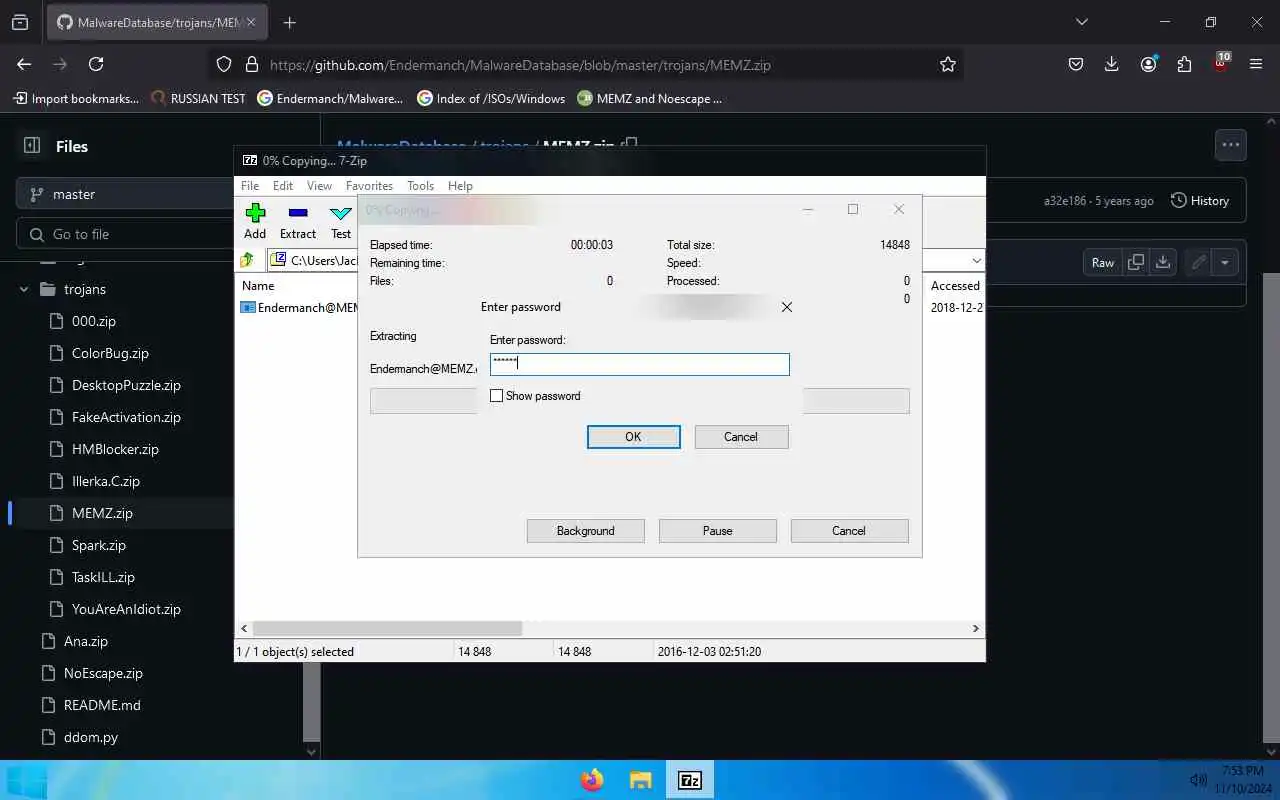This screenshot has width=1280, height=800.
Task: Open RUSSIAN TEST bookmark
Action: pos(198,98)
